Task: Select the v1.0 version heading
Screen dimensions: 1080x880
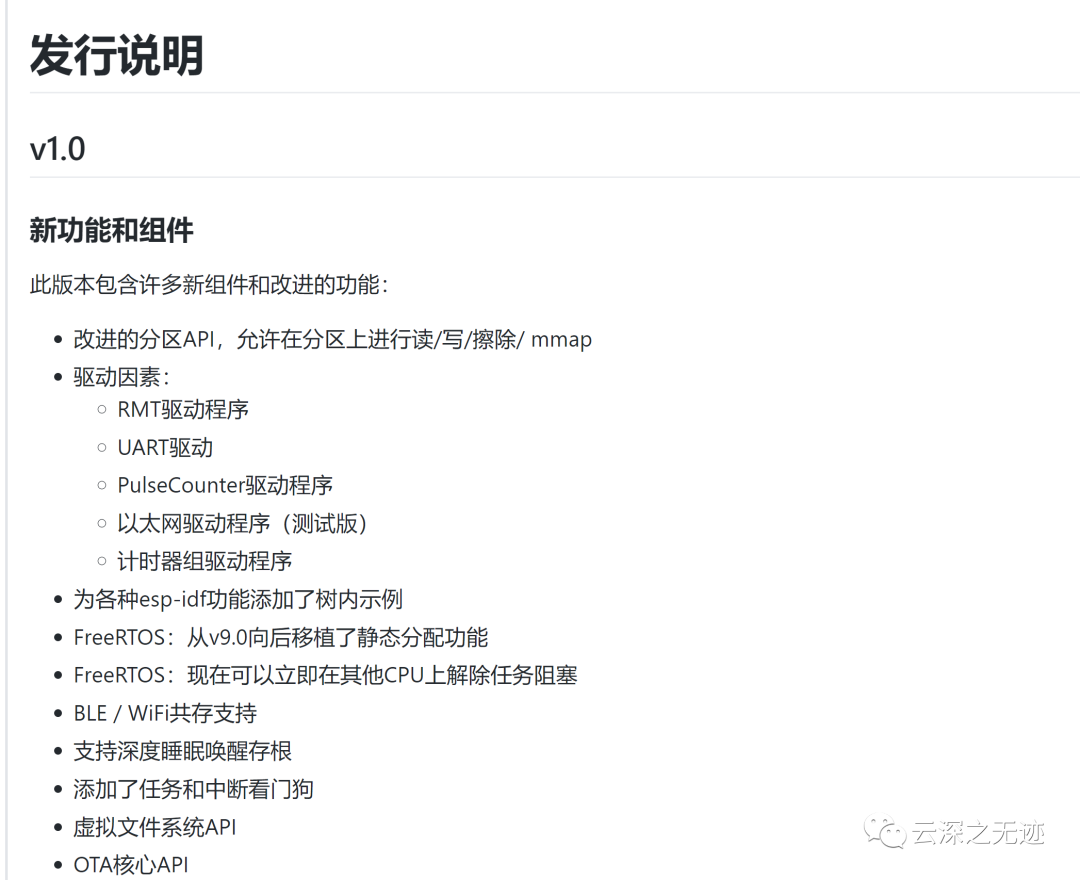Action: tap(57, 149)
